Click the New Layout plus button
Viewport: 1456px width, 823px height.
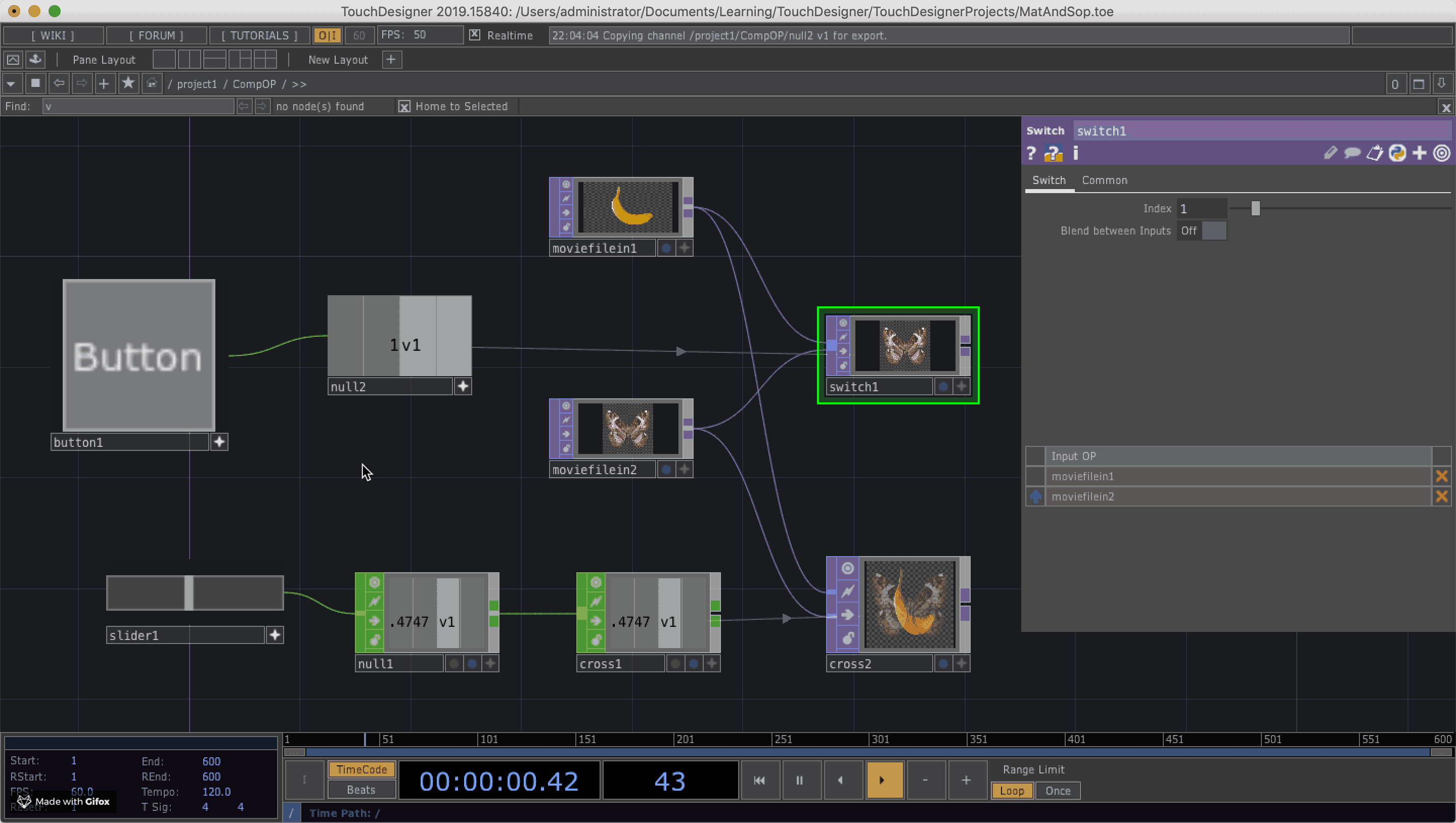391,59
